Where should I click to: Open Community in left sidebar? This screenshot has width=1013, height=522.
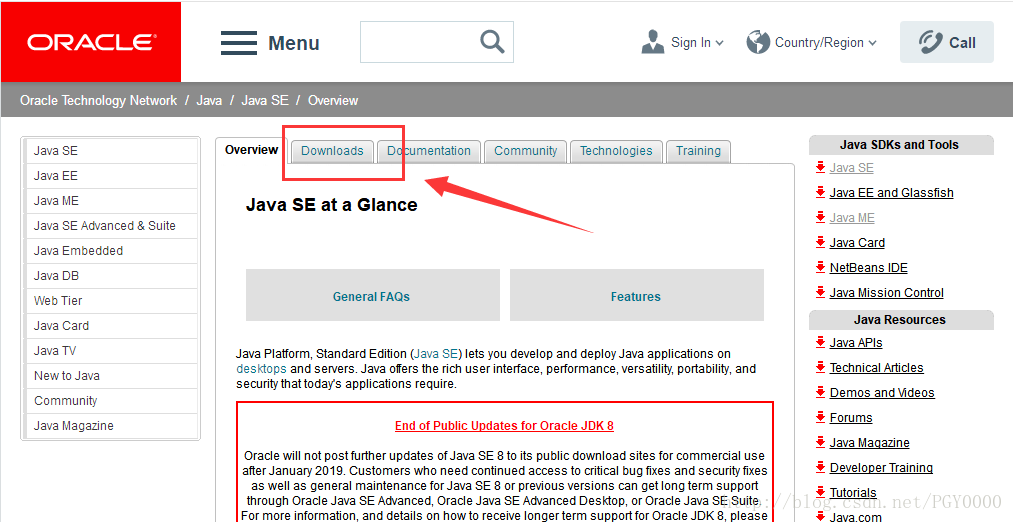111,401
